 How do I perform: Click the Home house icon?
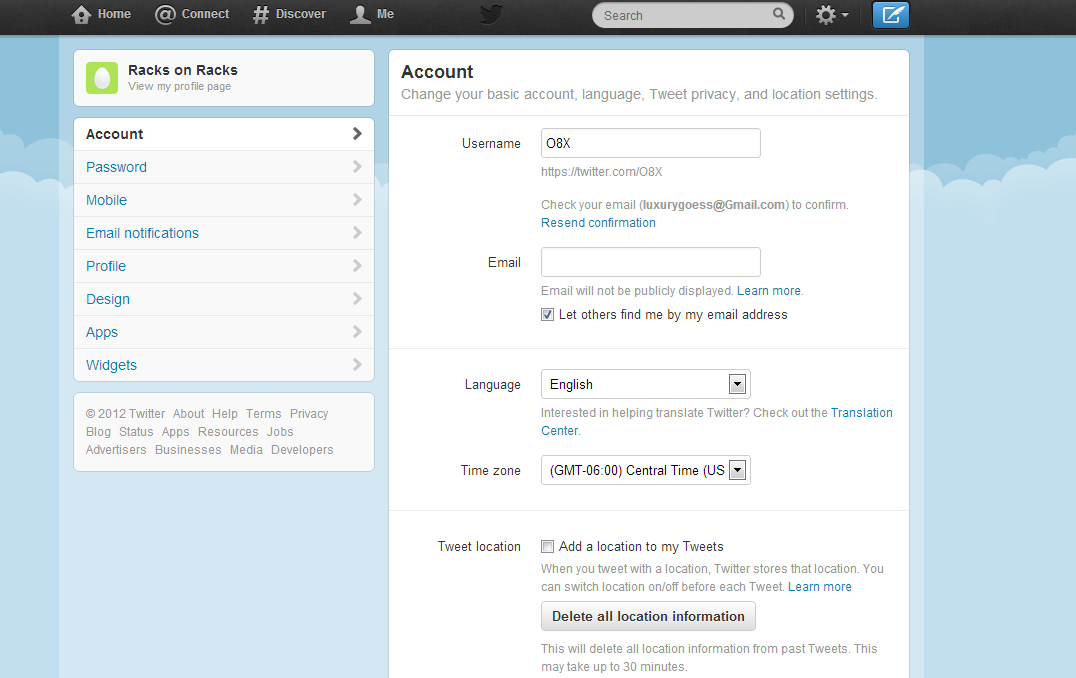pos(81,14)
